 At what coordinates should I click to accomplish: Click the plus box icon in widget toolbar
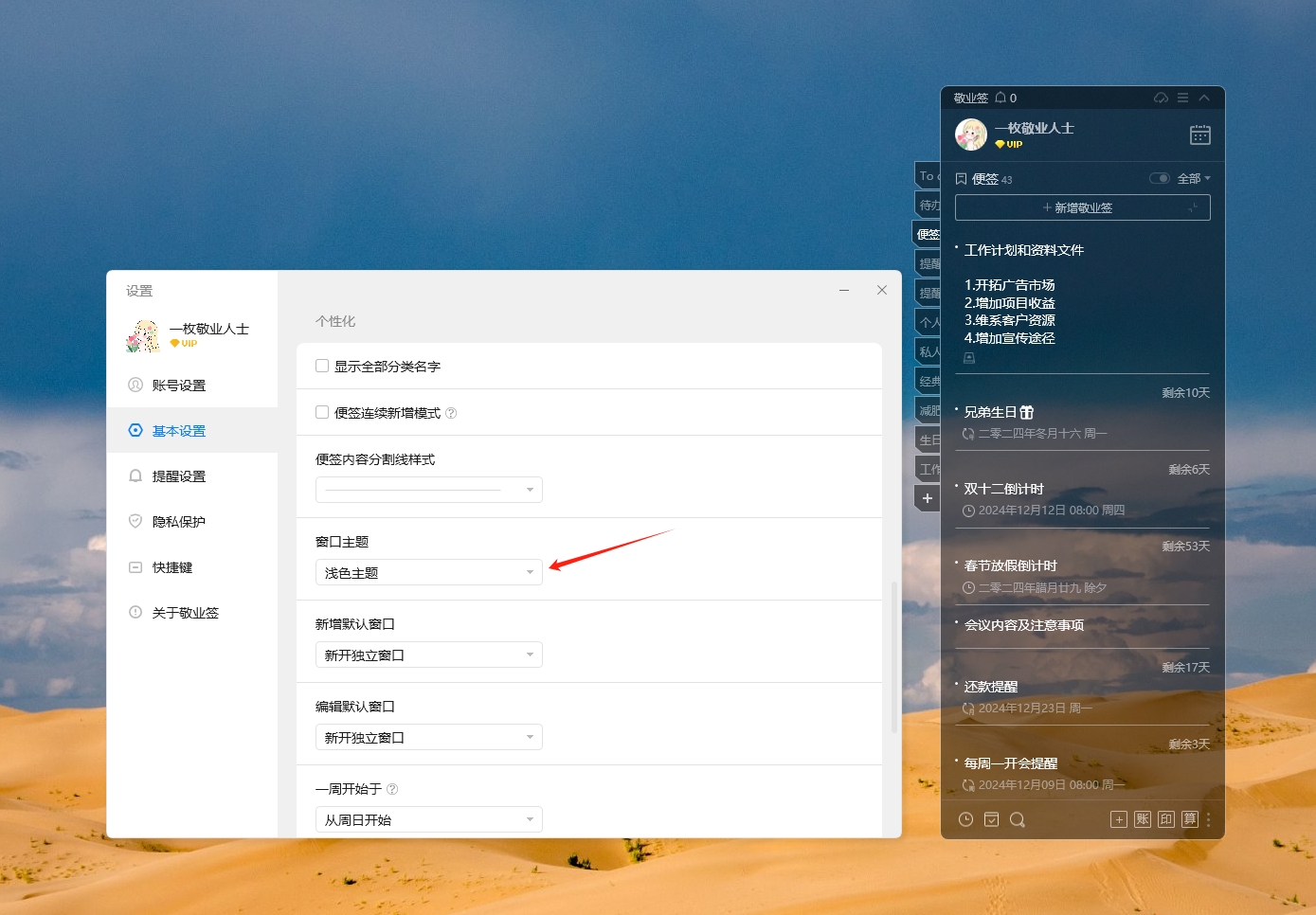point(1119,819)
